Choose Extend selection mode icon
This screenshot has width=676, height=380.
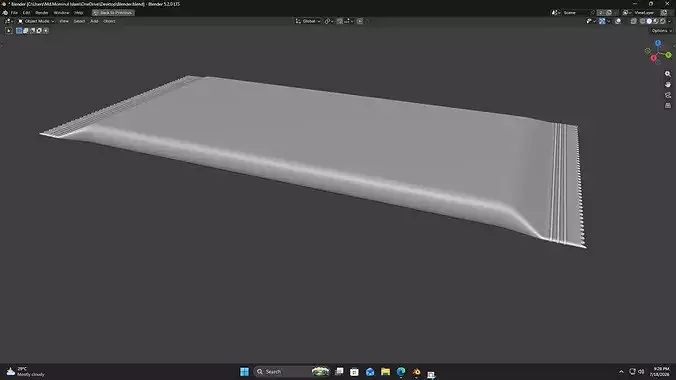[25, 31]
